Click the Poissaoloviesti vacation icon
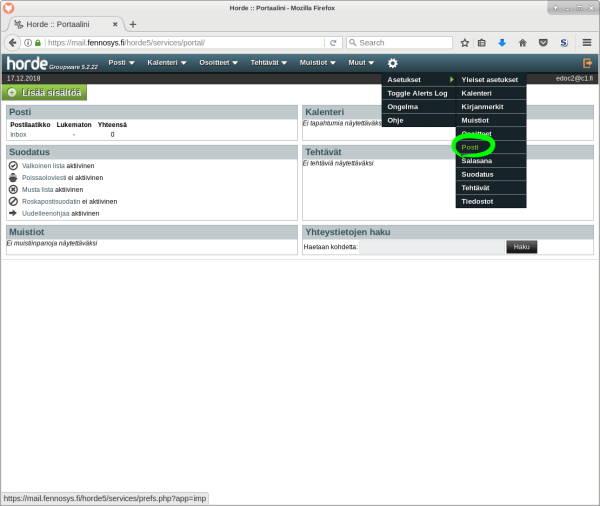 (x=13, y=177)
